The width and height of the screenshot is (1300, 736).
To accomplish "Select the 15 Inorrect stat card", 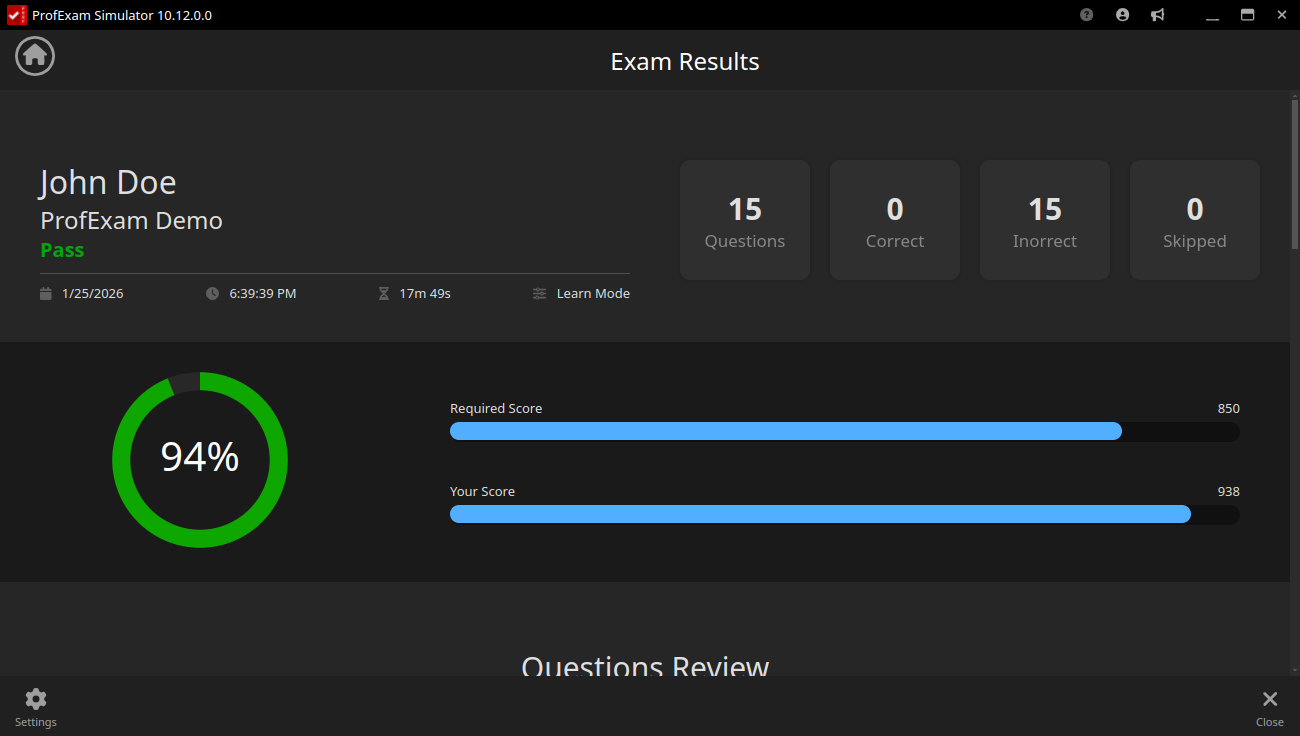I will click(x=1045, y=220).
